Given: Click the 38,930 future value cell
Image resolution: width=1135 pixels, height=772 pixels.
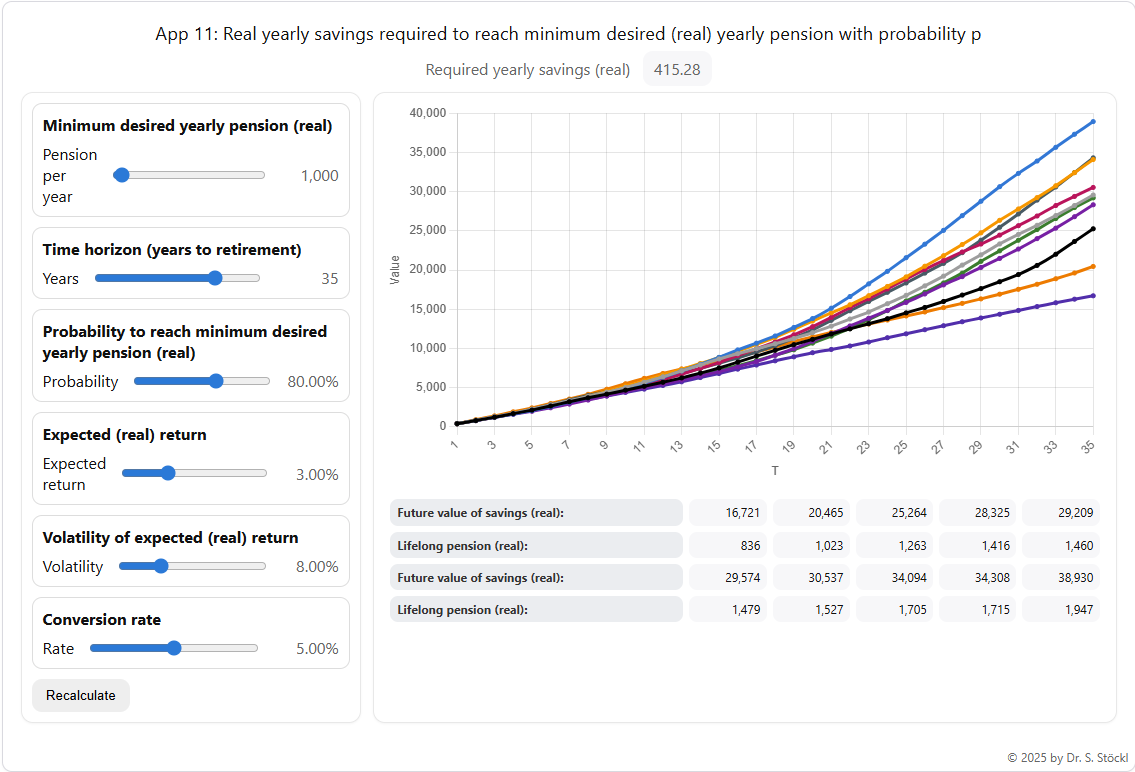Looking at the screenshot, I should (1060, 577).
